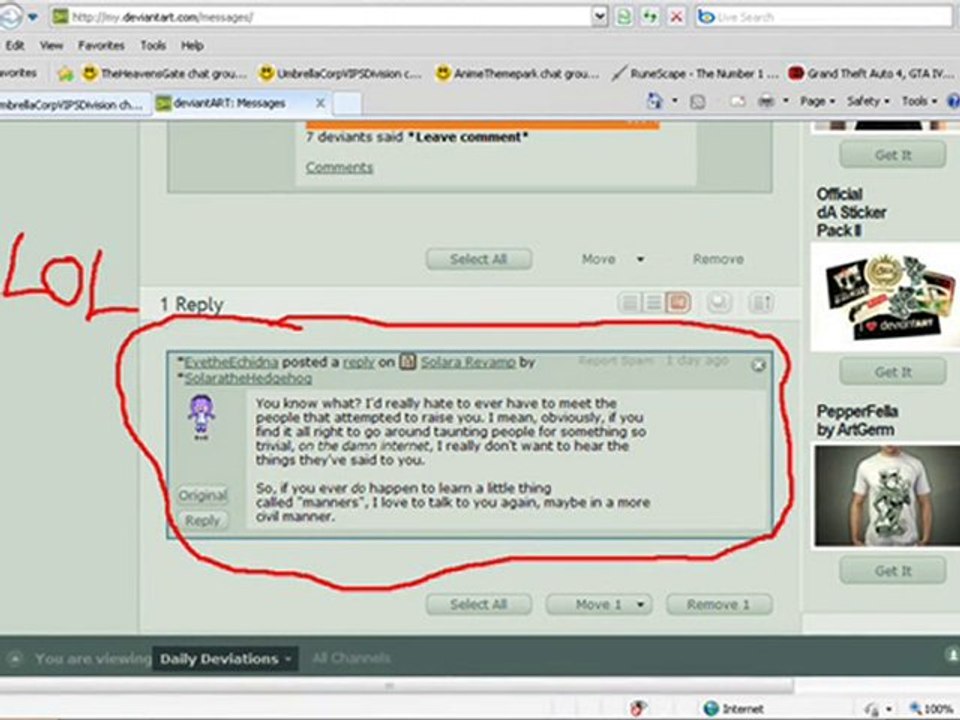Open the Page dropdown menu
The height and width of the screenshot is (720, 960).
[817, 101]
